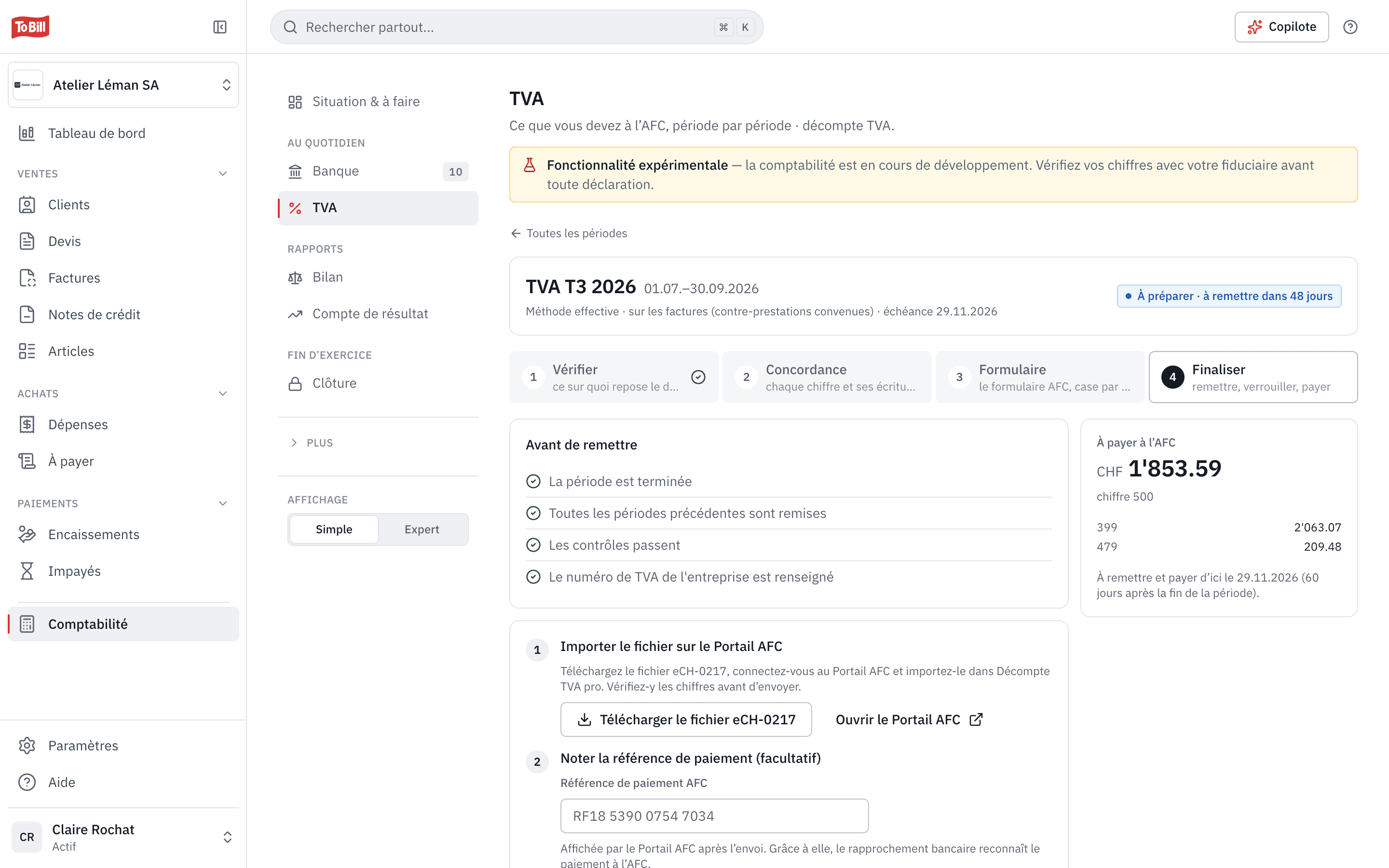The width and height of the screenshot is (1389, 868).
Task: Open Bilan with the scales icon
Action: click(x=295, y=277)
